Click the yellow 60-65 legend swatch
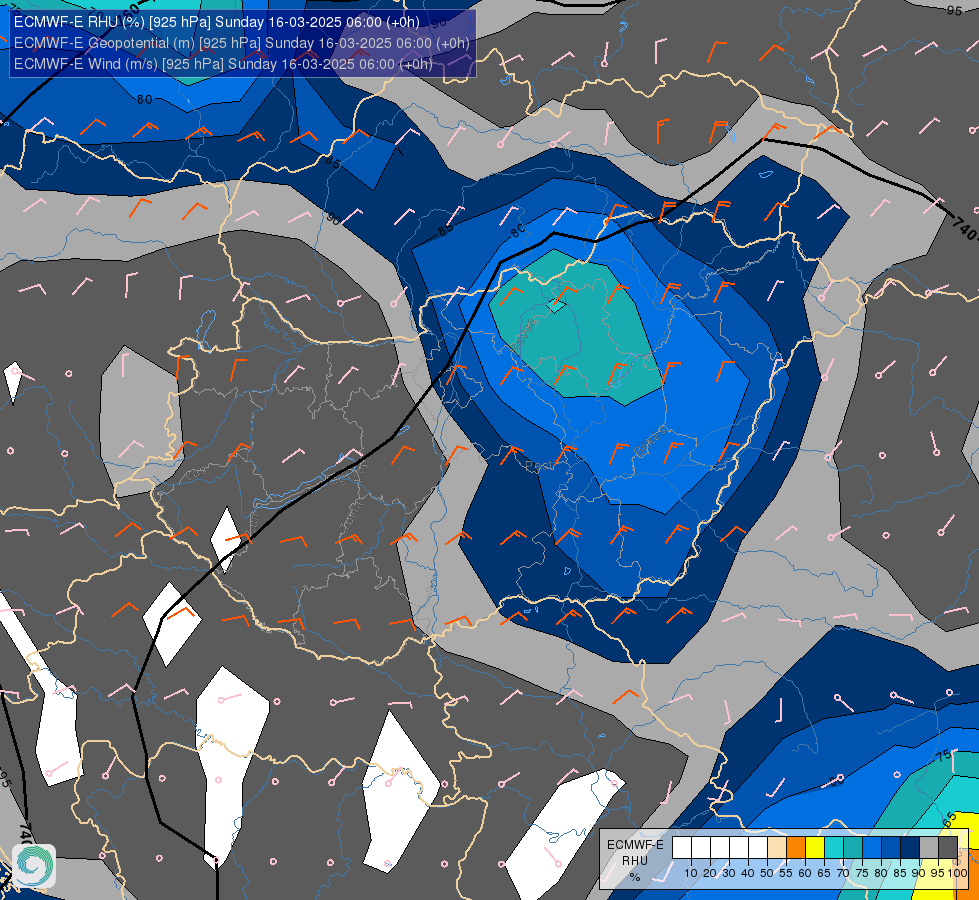The width and height of the screenshot is (979, 900). tap(815, 848)
